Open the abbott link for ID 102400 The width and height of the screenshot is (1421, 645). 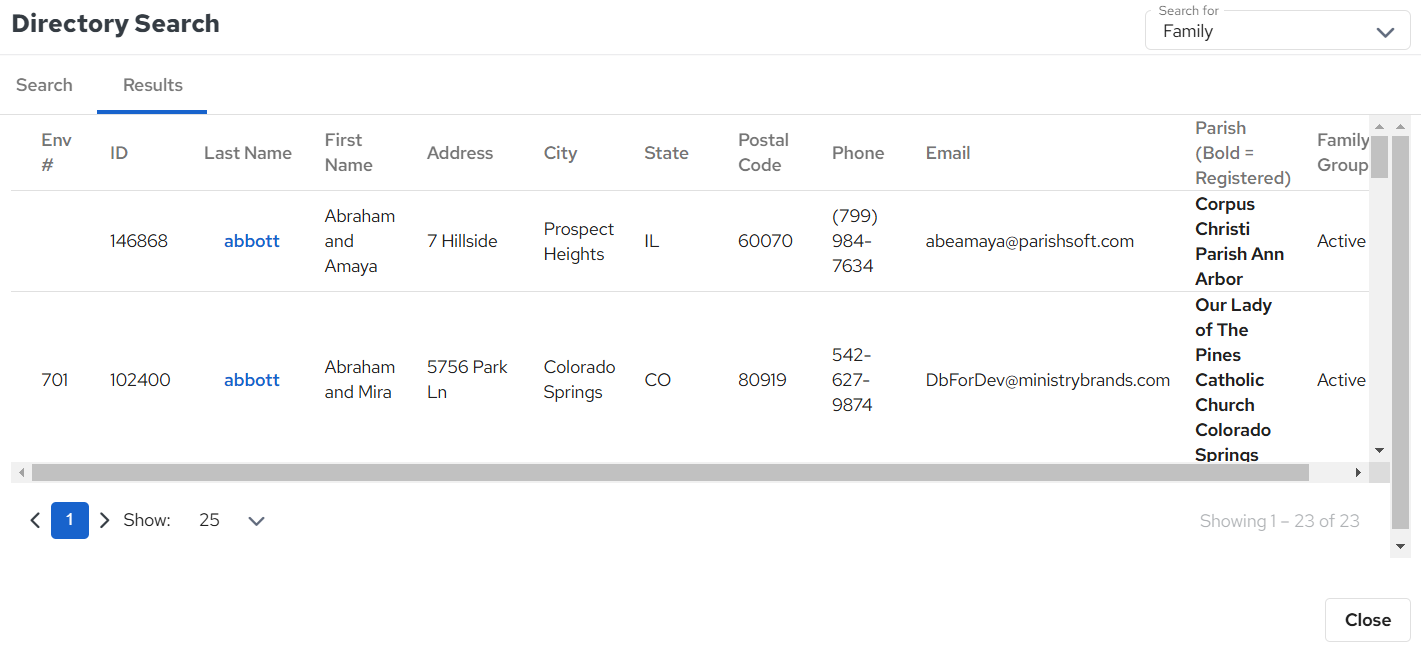251,380
